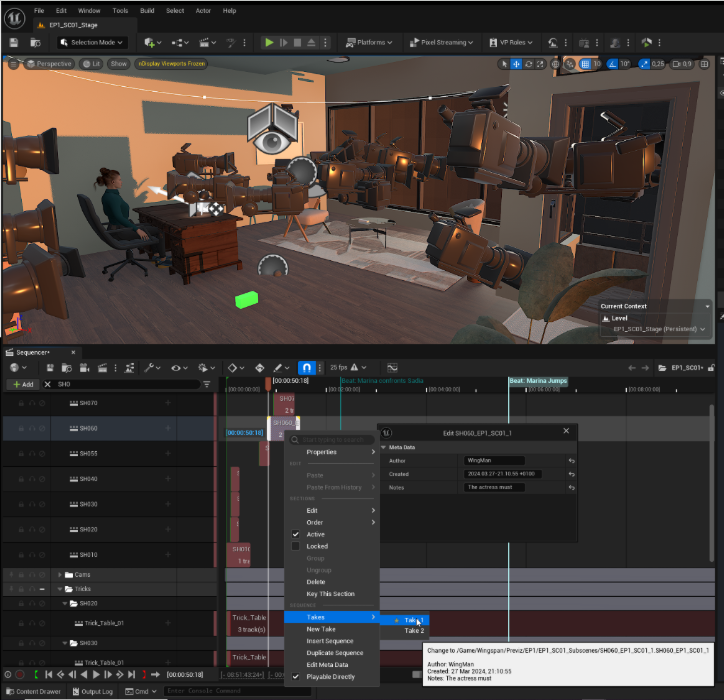Viewport: 724px width, 700px height.
Task: Toggle the Active checkbox in context menu
Action: pyautogui.click(x=296, y=535)
